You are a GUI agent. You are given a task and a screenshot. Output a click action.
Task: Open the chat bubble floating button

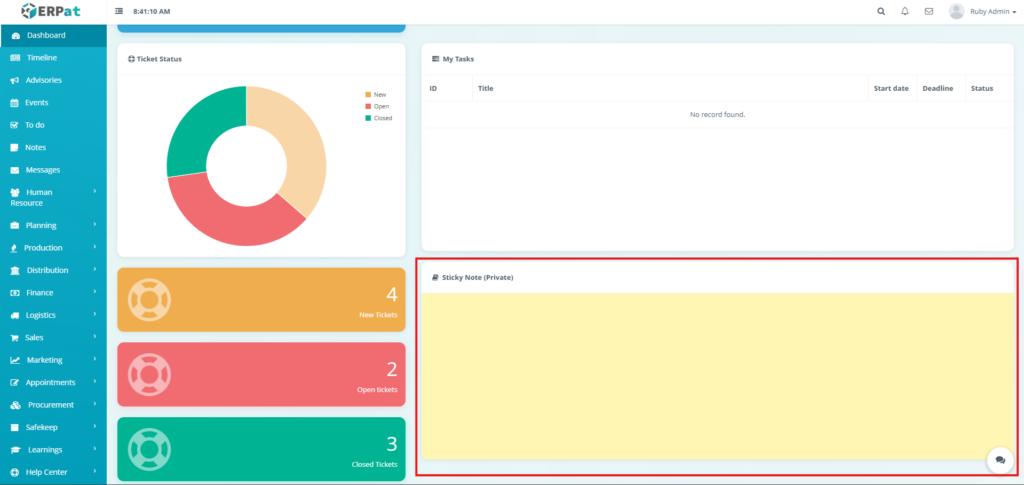tap(999, 459)
